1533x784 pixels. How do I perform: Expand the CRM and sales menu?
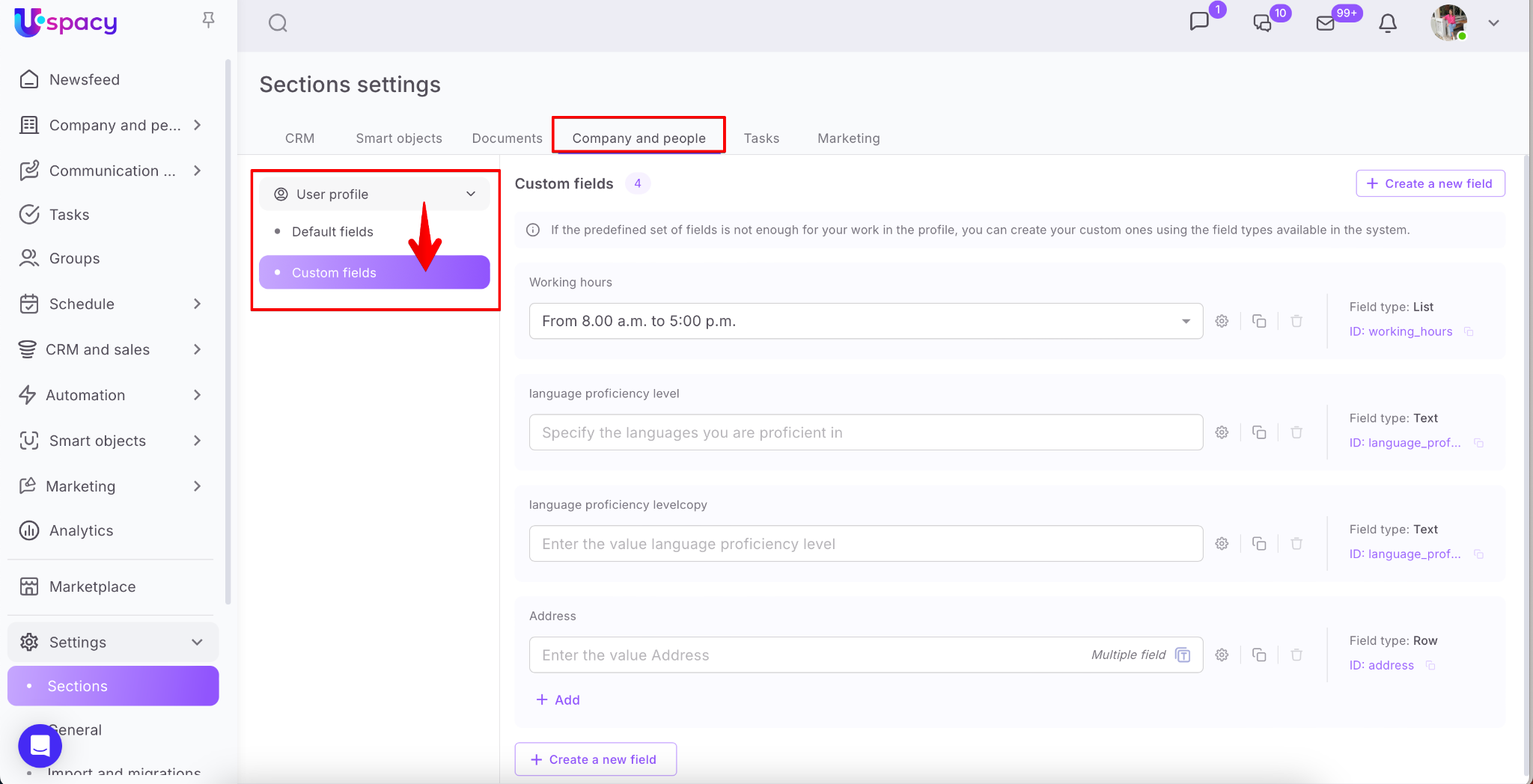(x=197, y=349)
